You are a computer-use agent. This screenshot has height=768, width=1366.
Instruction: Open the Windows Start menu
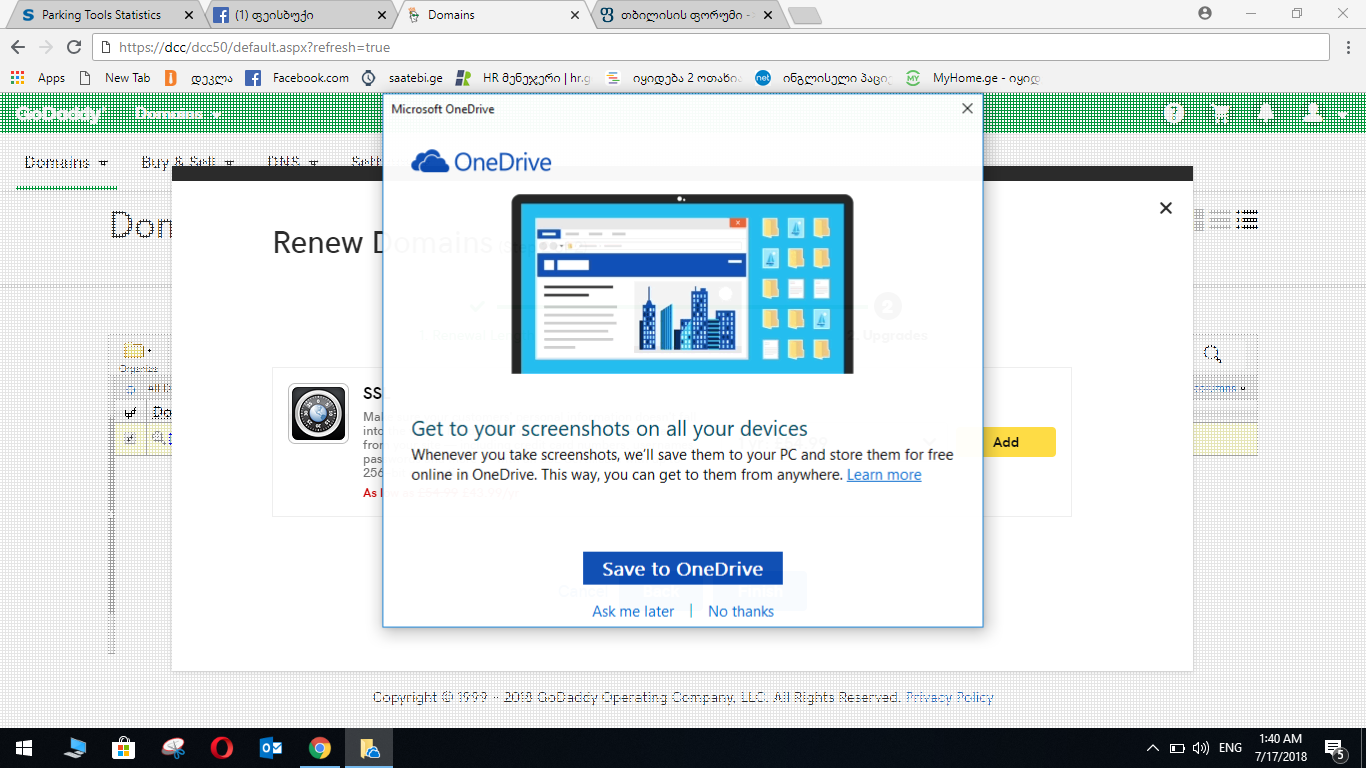tap(24, 748)
